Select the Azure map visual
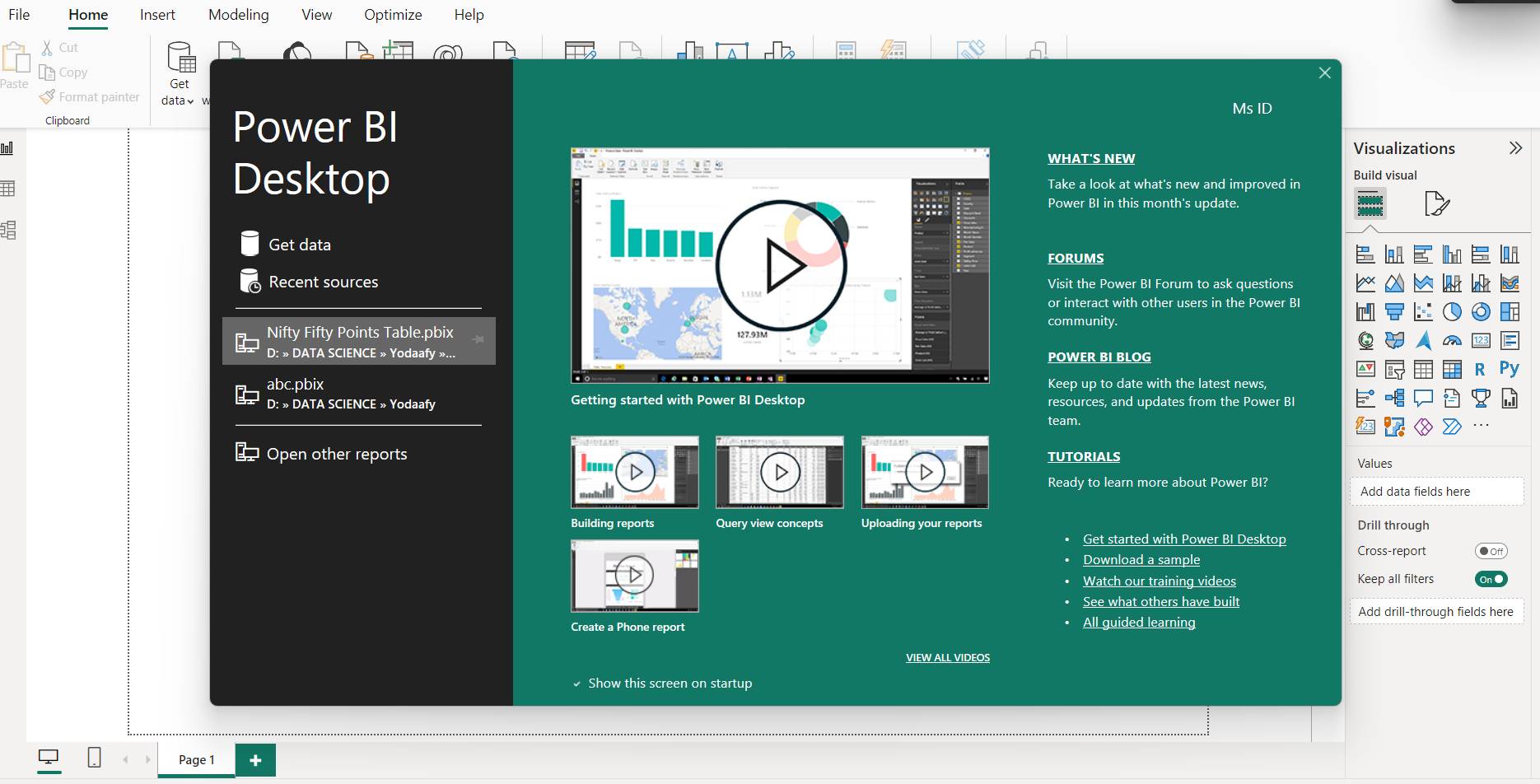Screen dimensions: 1540x784 1423,340
